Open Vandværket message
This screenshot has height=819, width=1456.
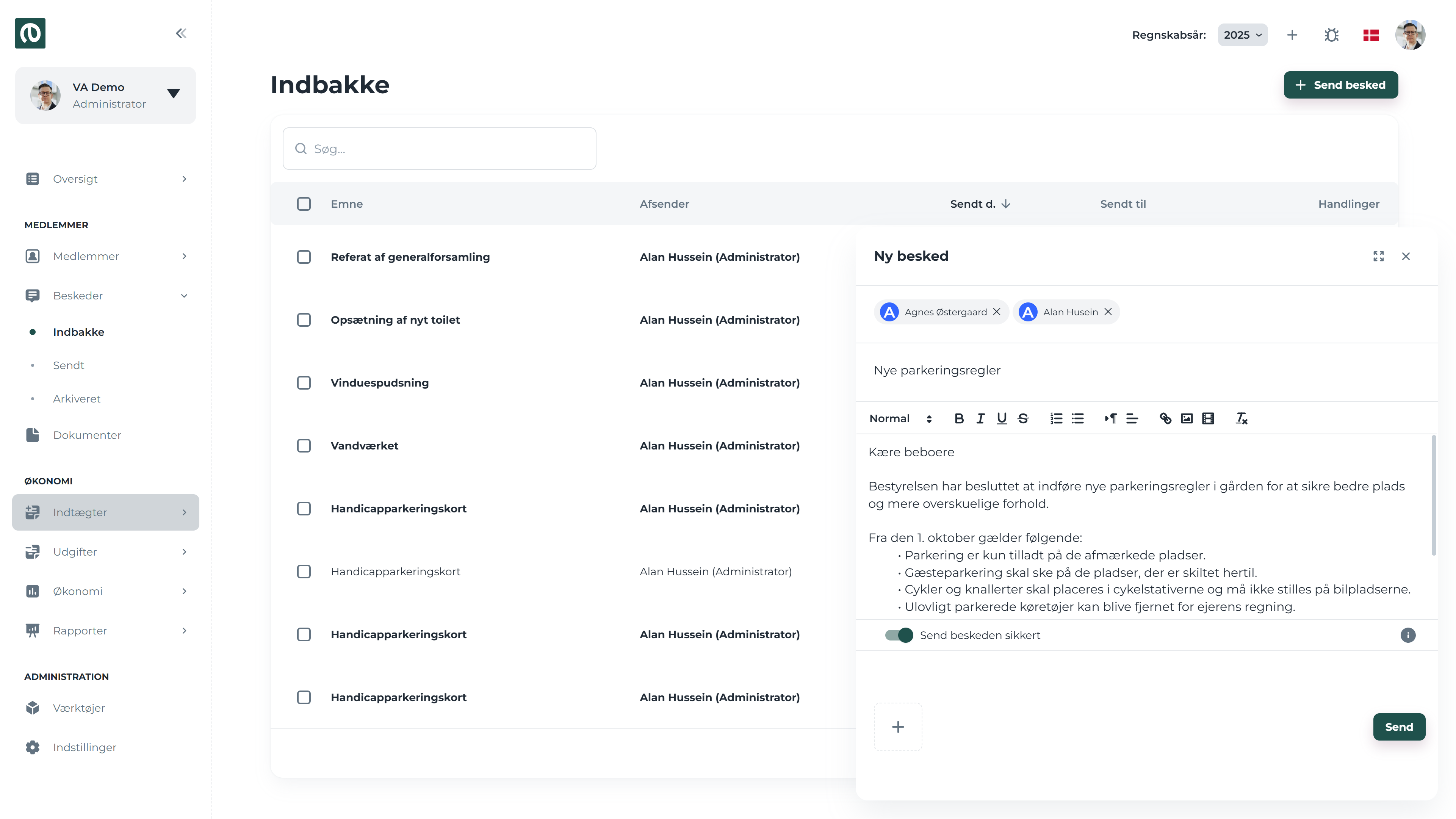tap(364, 445)
